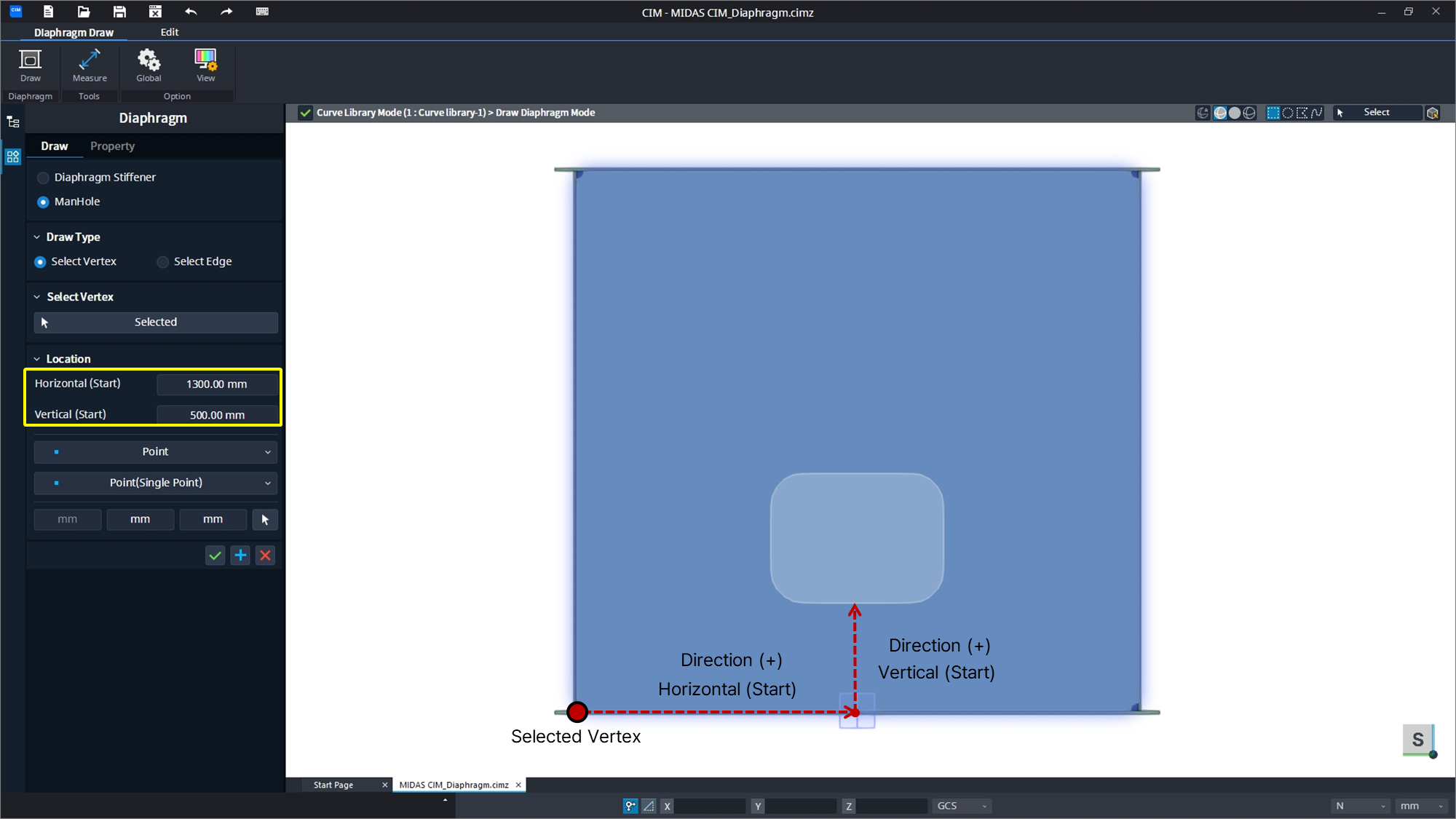Close the MIDAS CIM_Diaphragm.cimz tab
The height and width of the screenshot is (819, 1456).
518,785
